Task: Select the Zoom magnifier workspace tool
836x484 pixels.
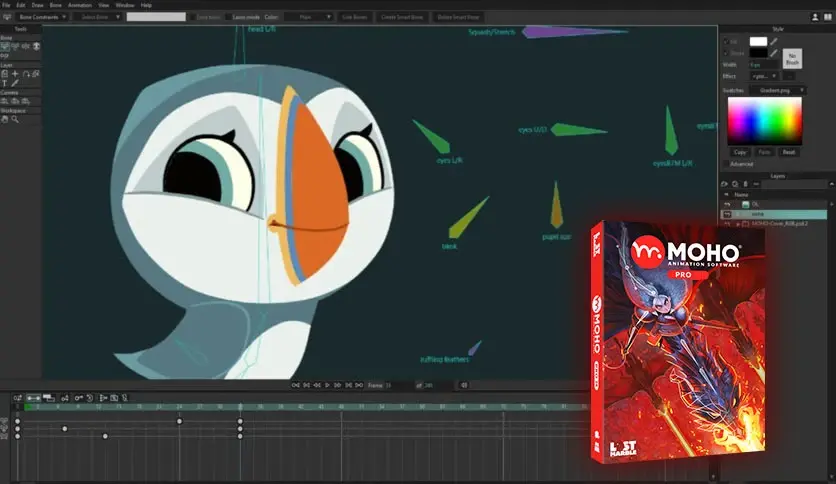Action: [13, 119]
